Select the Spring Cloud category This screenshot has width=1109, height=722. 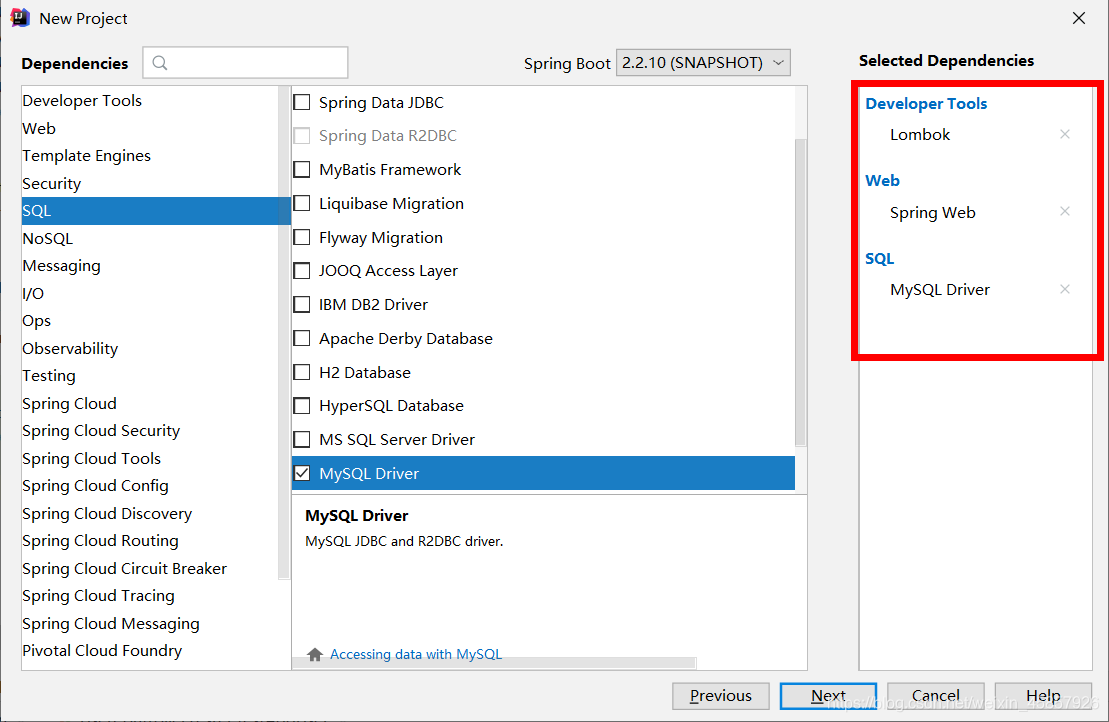(69, 404)
